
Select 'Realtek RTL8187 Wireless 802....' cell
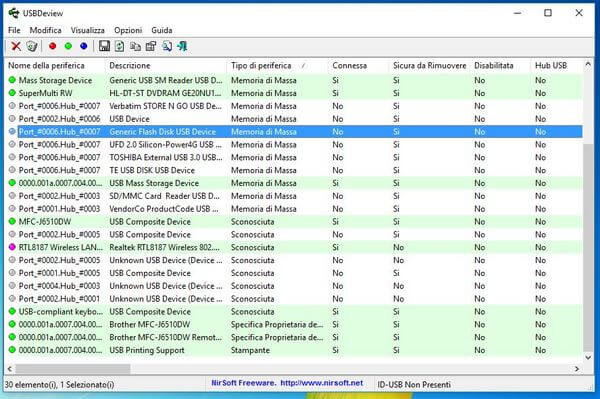[x=165, y=247]
